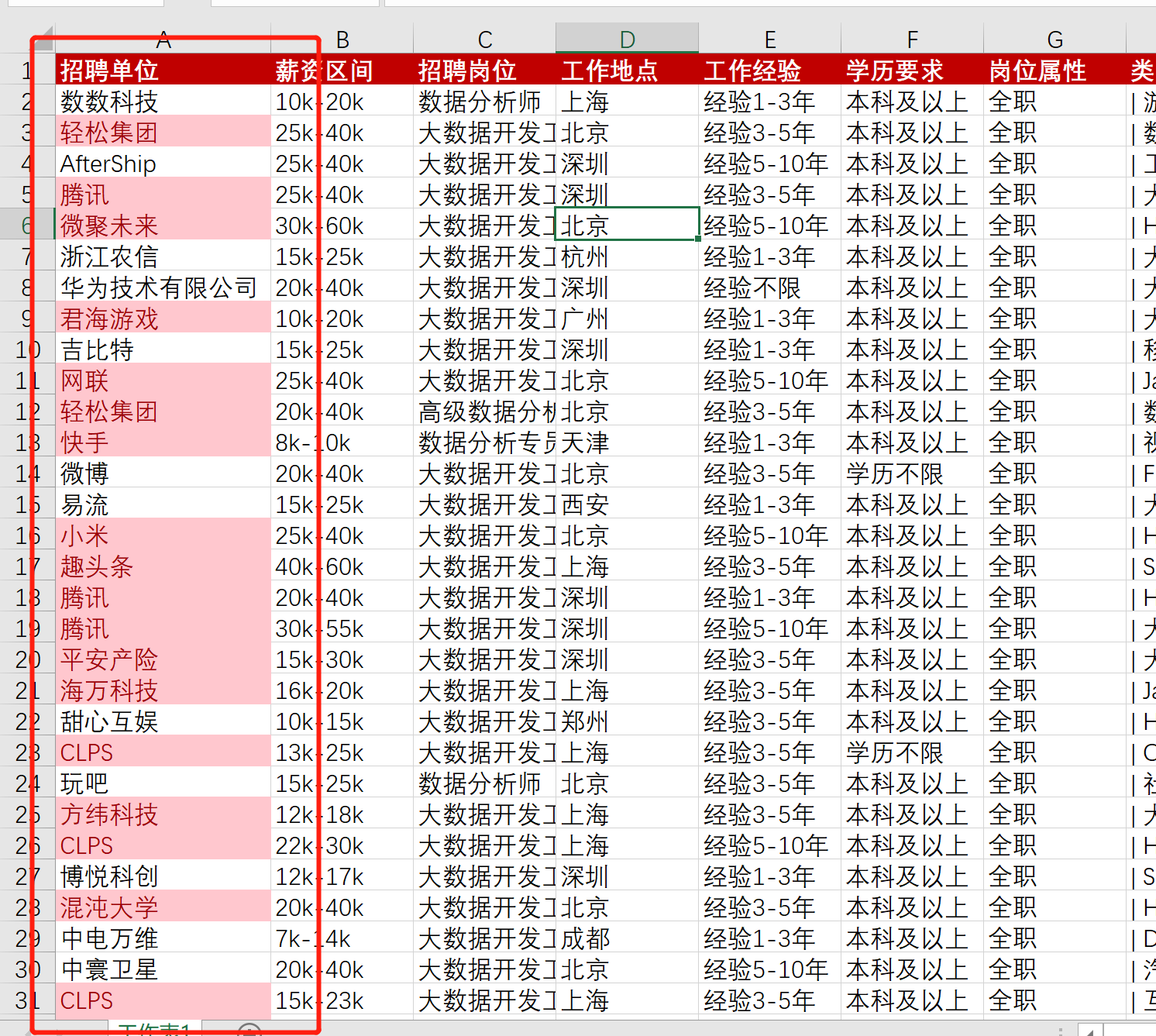
Task: Select cell 经验不限
Action: pyautogui.click(x=769, y=287)
